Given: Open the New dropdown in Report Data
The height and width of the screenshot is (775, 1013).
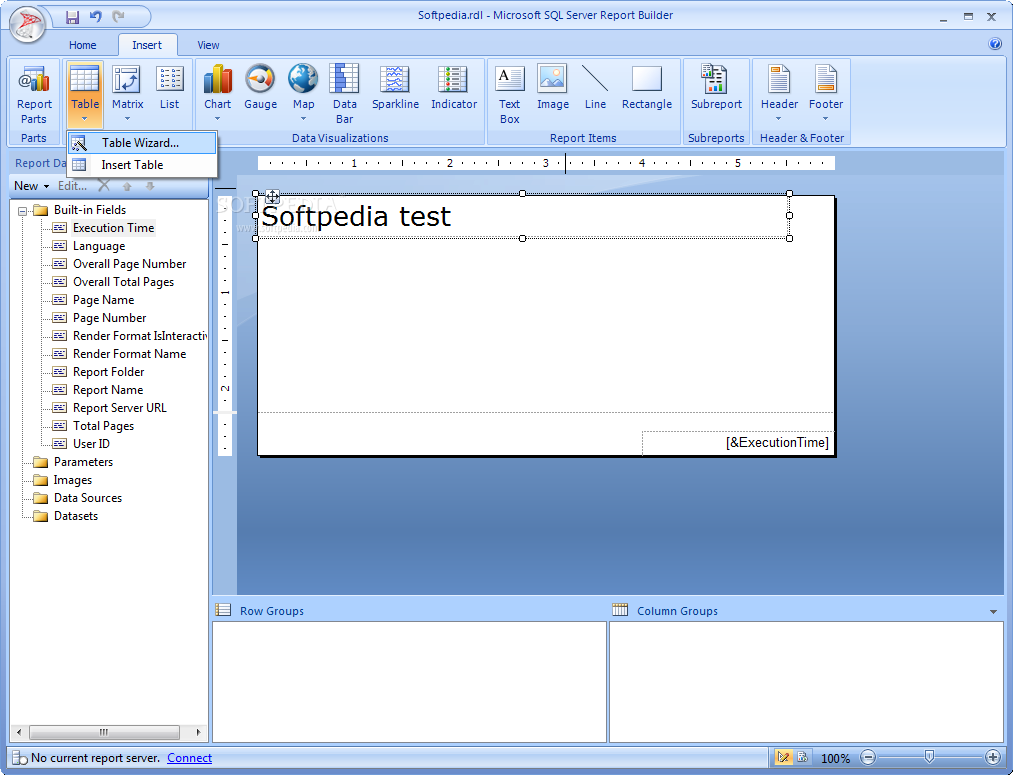Looking at the screenshot, I should [32, 186].
